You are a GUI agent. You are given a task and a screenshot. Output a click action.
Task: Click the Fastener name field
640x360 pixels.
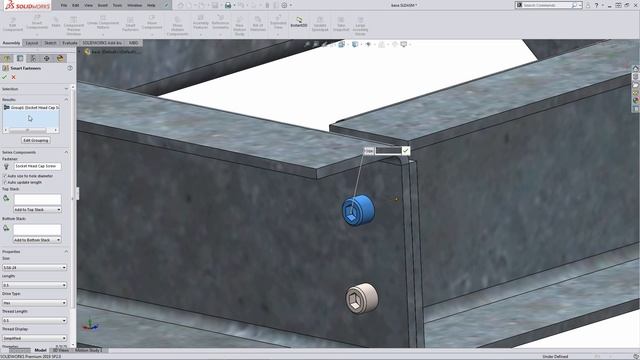(38, 166)
